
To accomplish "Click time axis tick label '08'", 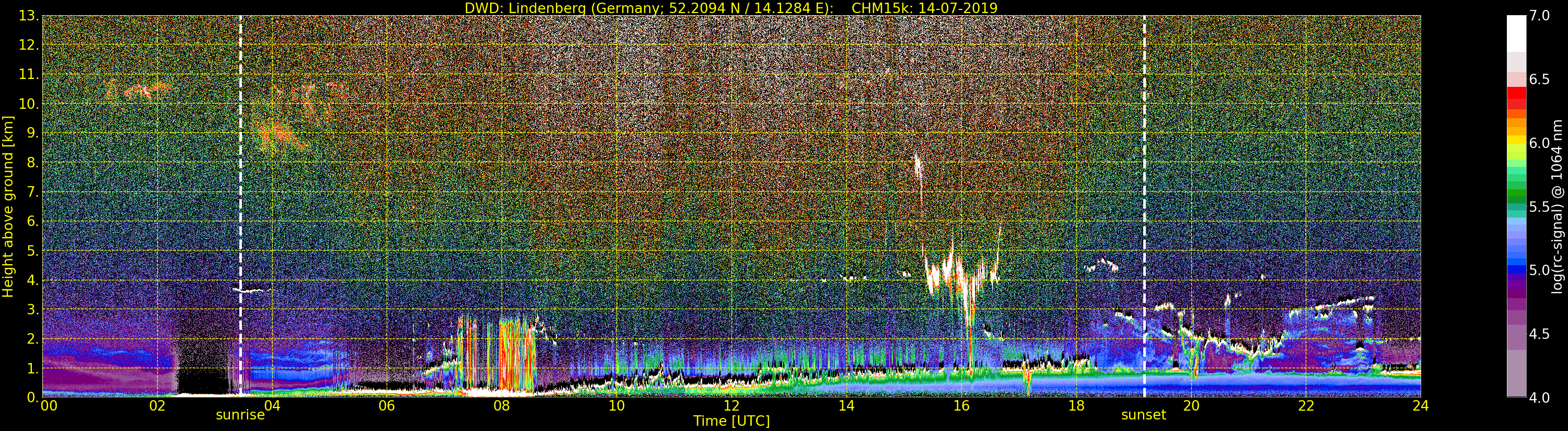I will 502,406.
